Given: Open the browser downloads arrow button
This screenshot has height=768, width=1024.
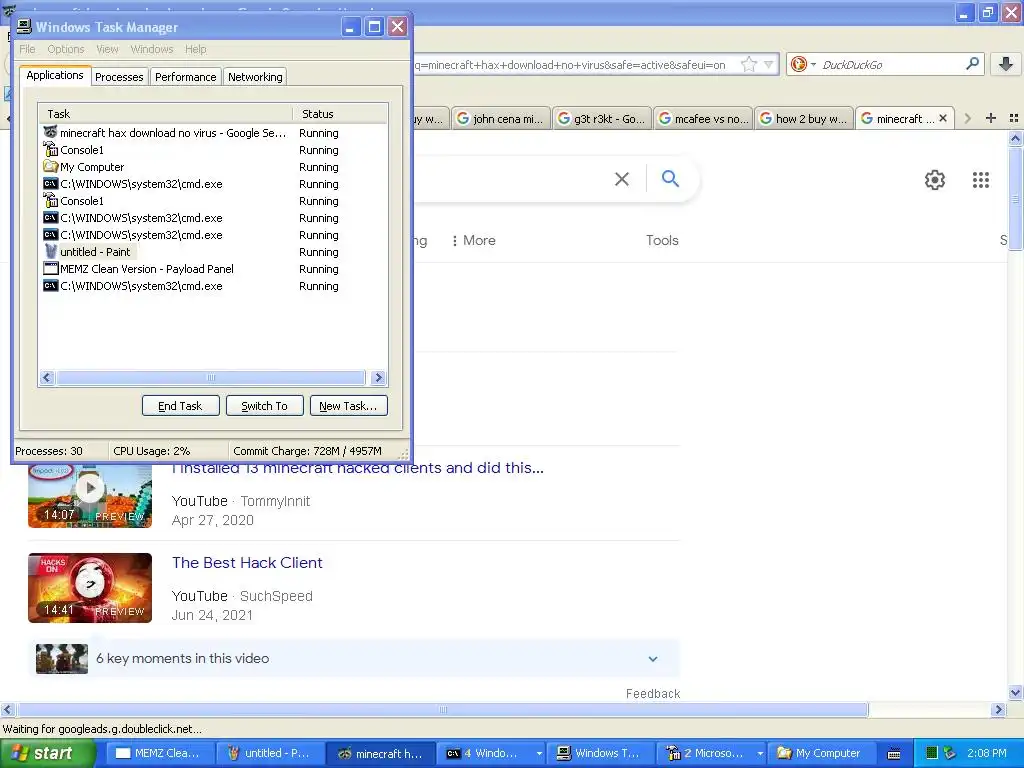Looking at the screenshot, I should 1006,64.
